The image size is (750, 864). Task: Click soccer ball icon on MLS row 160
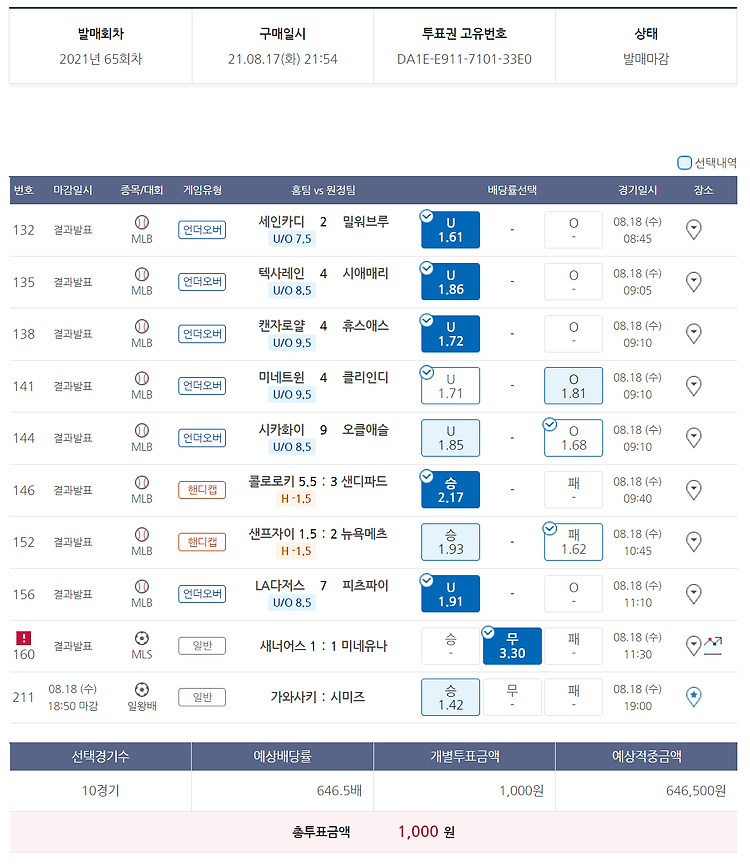[142, 638]
